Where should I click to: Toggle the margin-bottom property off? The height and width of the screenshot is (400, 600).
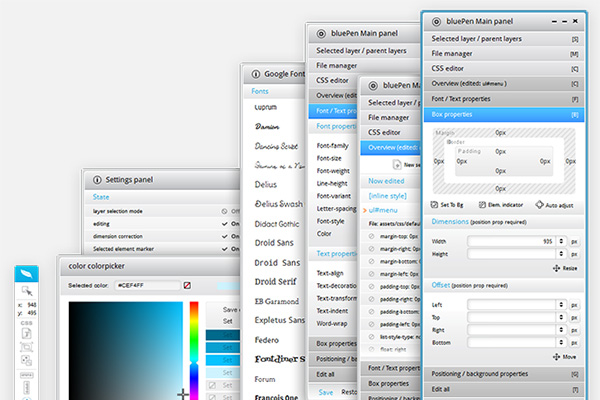tap(371, 261)
